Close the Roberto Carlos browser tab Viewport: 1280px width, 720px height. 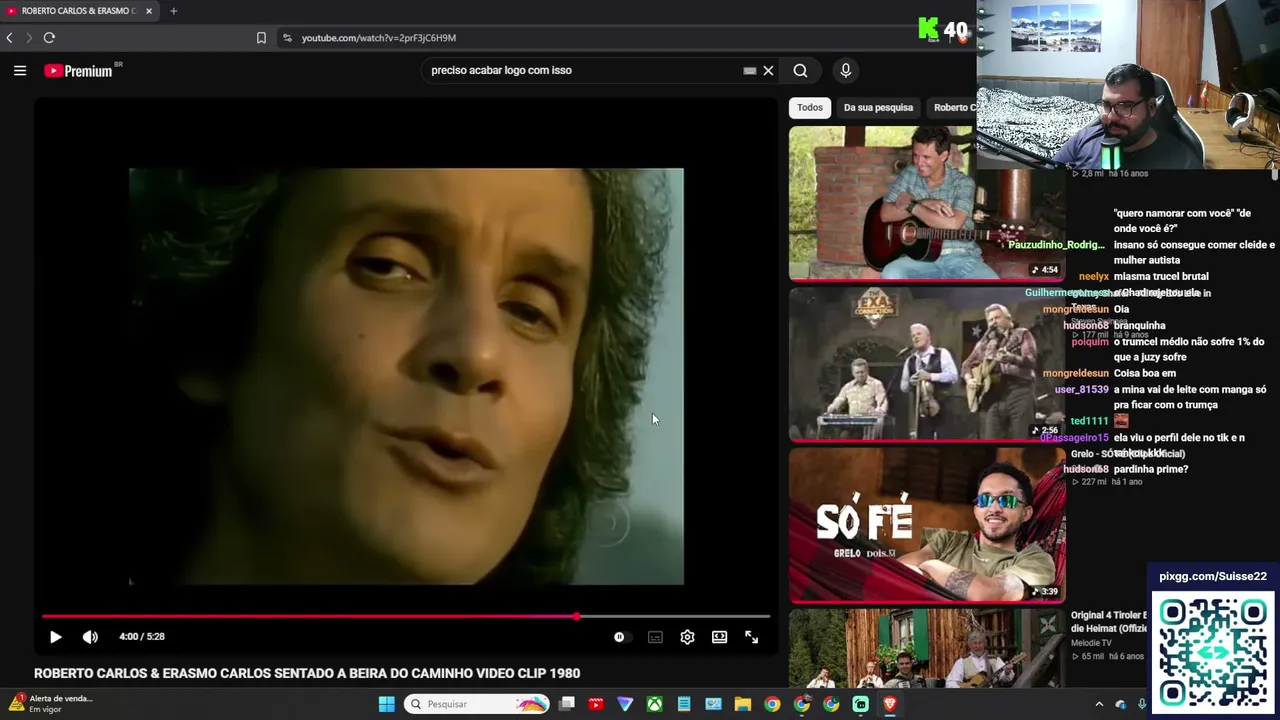149,11
